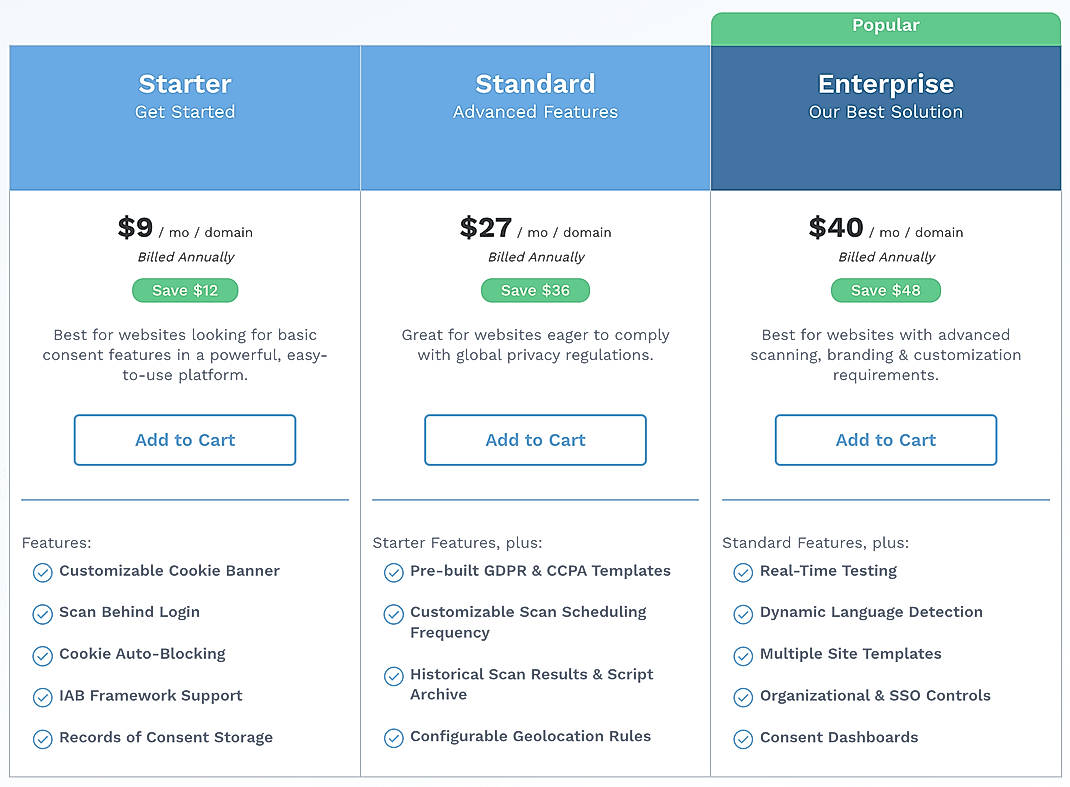Select the checkmark next to Pre-built GDPR & CCPA Templates
The image size is (1070, 787).
pos(393,572)
